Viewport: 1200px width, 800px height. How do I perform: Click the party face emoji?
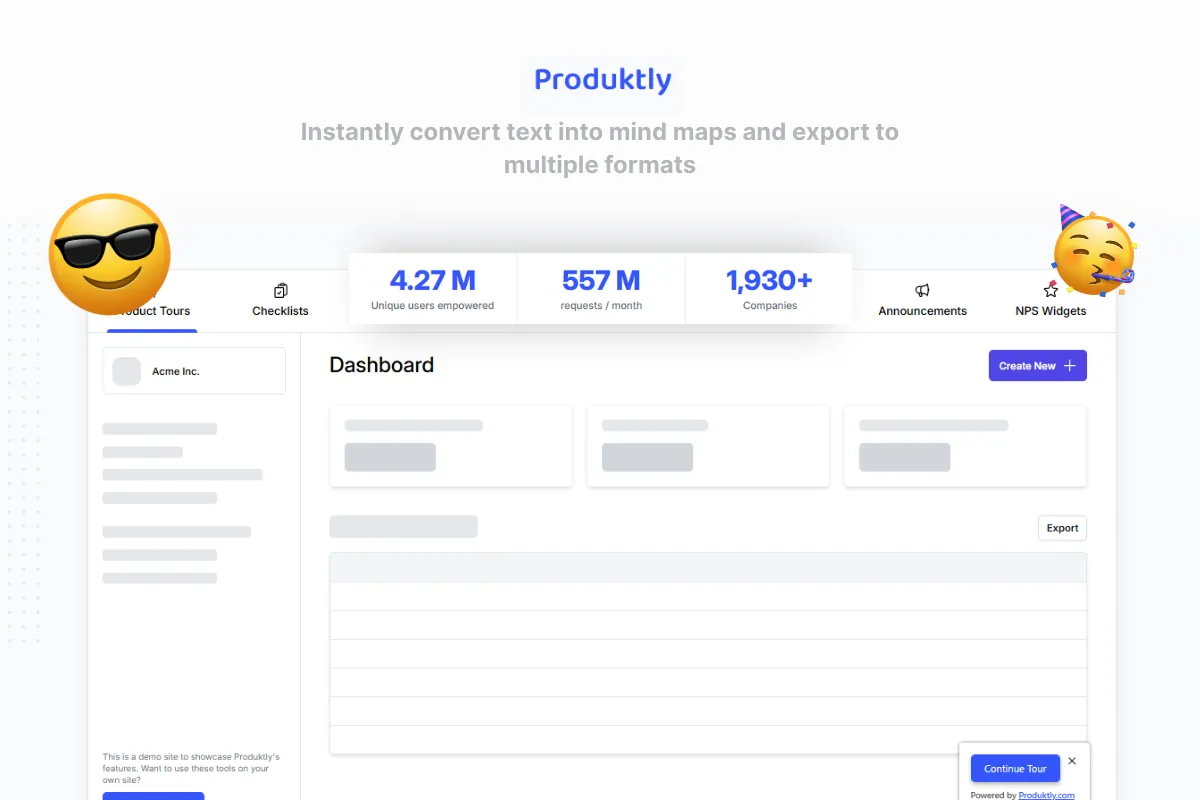click(1094, 251)
